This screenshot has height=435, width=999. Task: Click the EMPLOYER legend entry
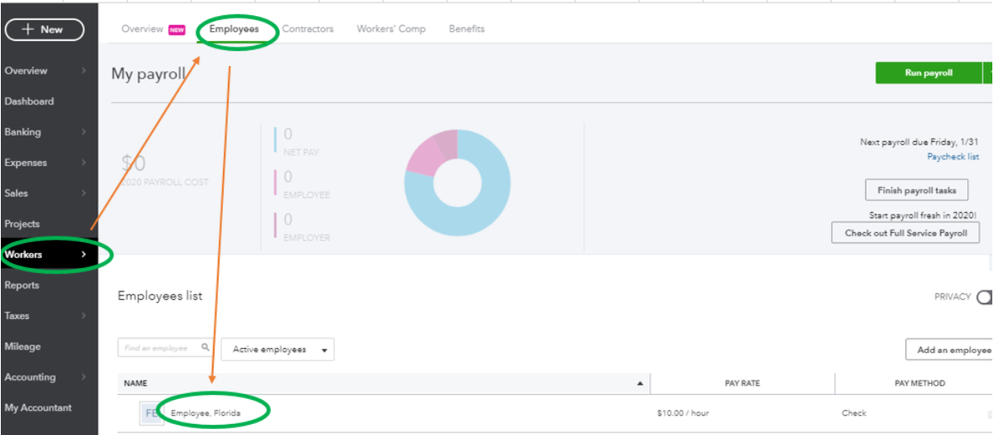(x=302, y=226)
